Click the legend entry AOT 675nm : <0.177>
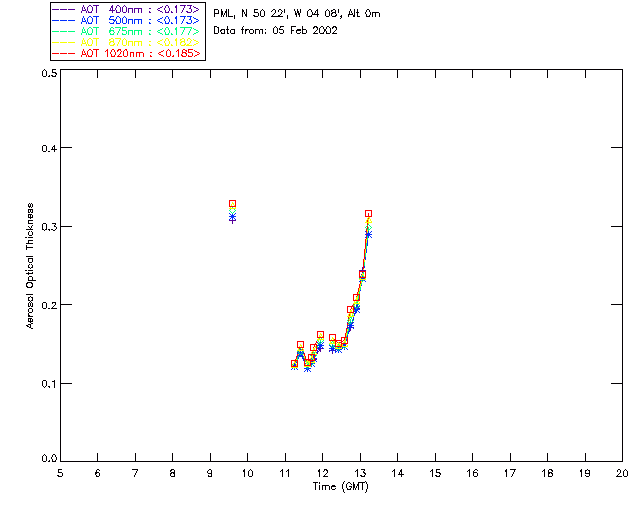 point(127,31)
